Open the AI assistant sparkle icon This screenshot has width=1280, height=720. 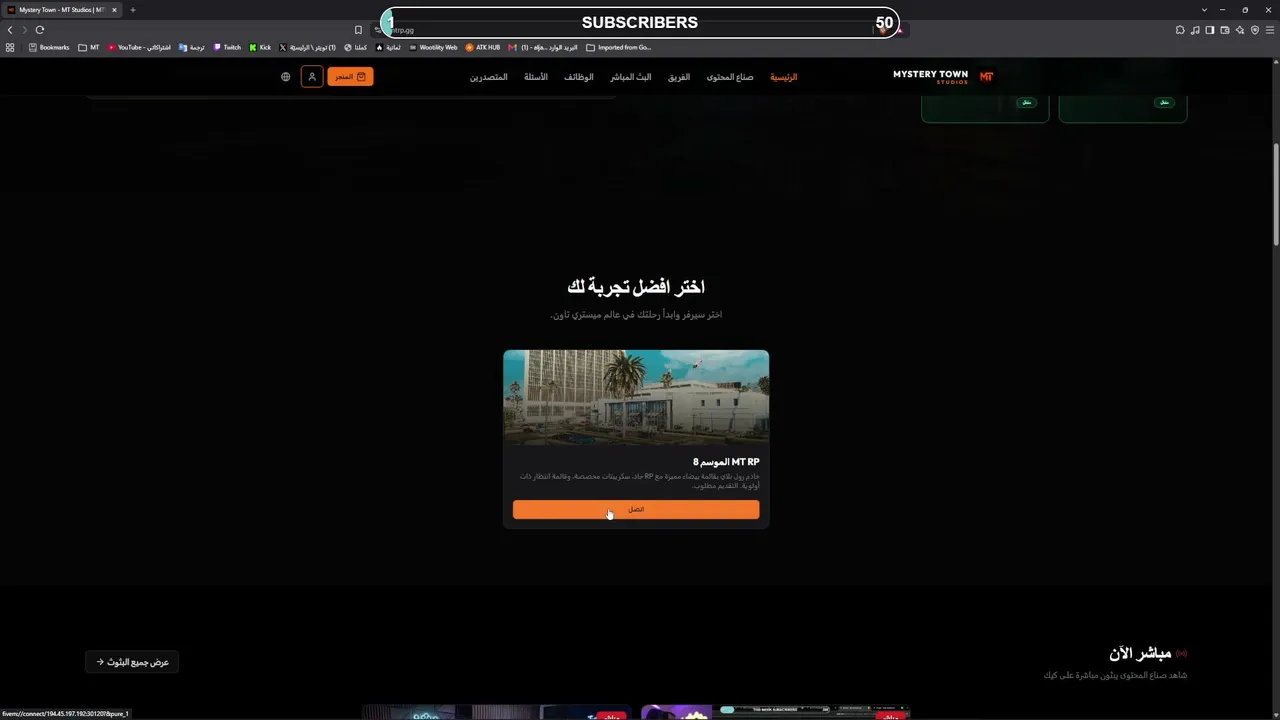point(1240,30)
